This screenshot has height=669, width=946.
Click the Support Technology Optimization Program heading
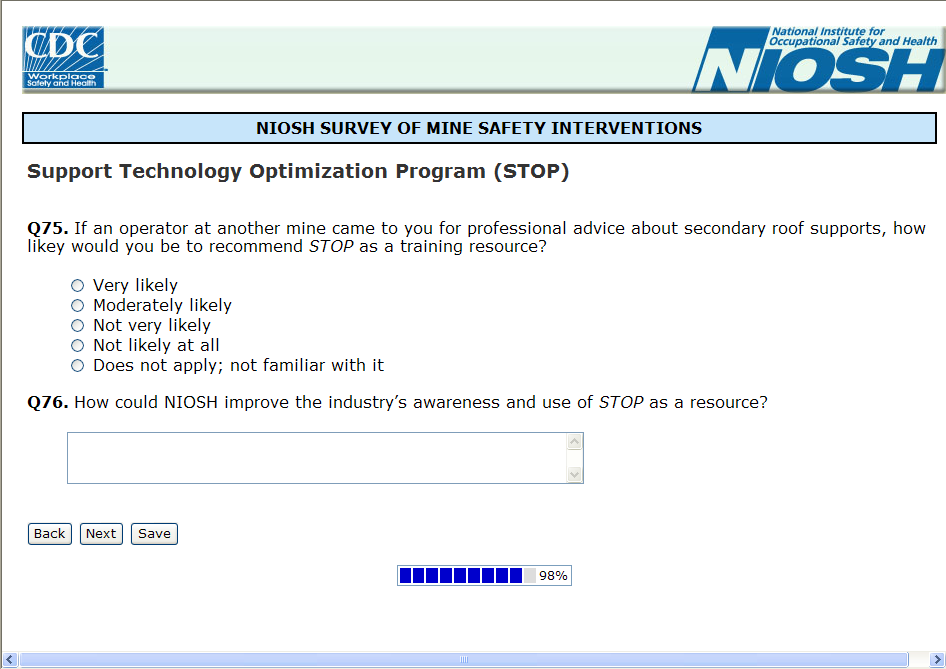click(x=298, y=171)
